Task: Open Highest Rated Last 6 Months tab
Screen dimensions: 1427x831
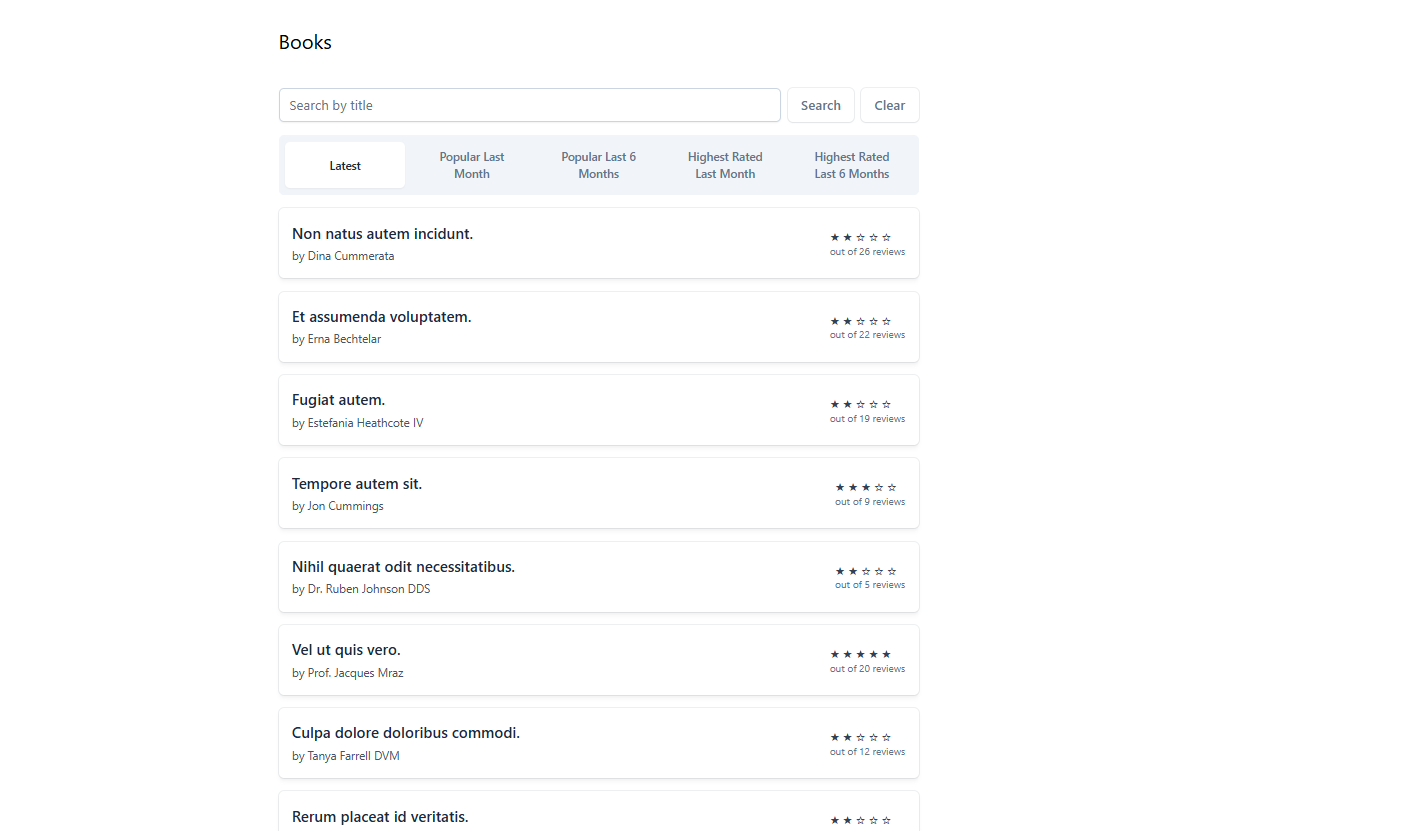Action: pos(852,165)
